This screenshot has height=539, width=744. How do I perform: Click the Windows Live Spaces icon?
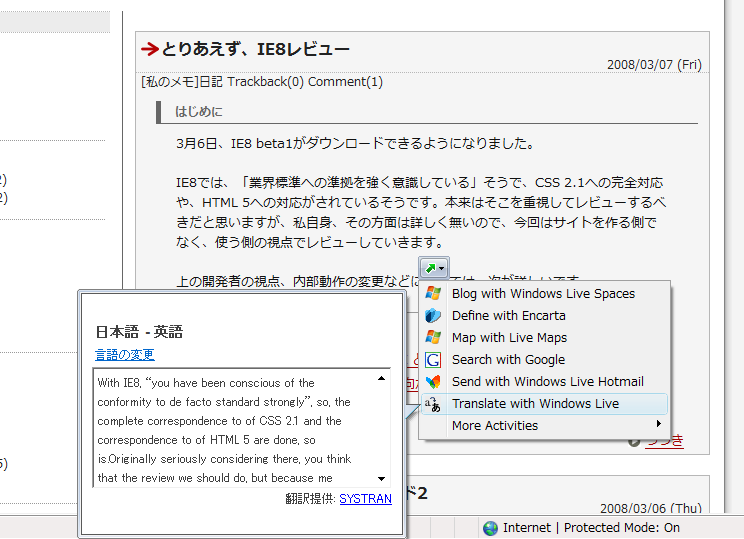pos(433,293)
